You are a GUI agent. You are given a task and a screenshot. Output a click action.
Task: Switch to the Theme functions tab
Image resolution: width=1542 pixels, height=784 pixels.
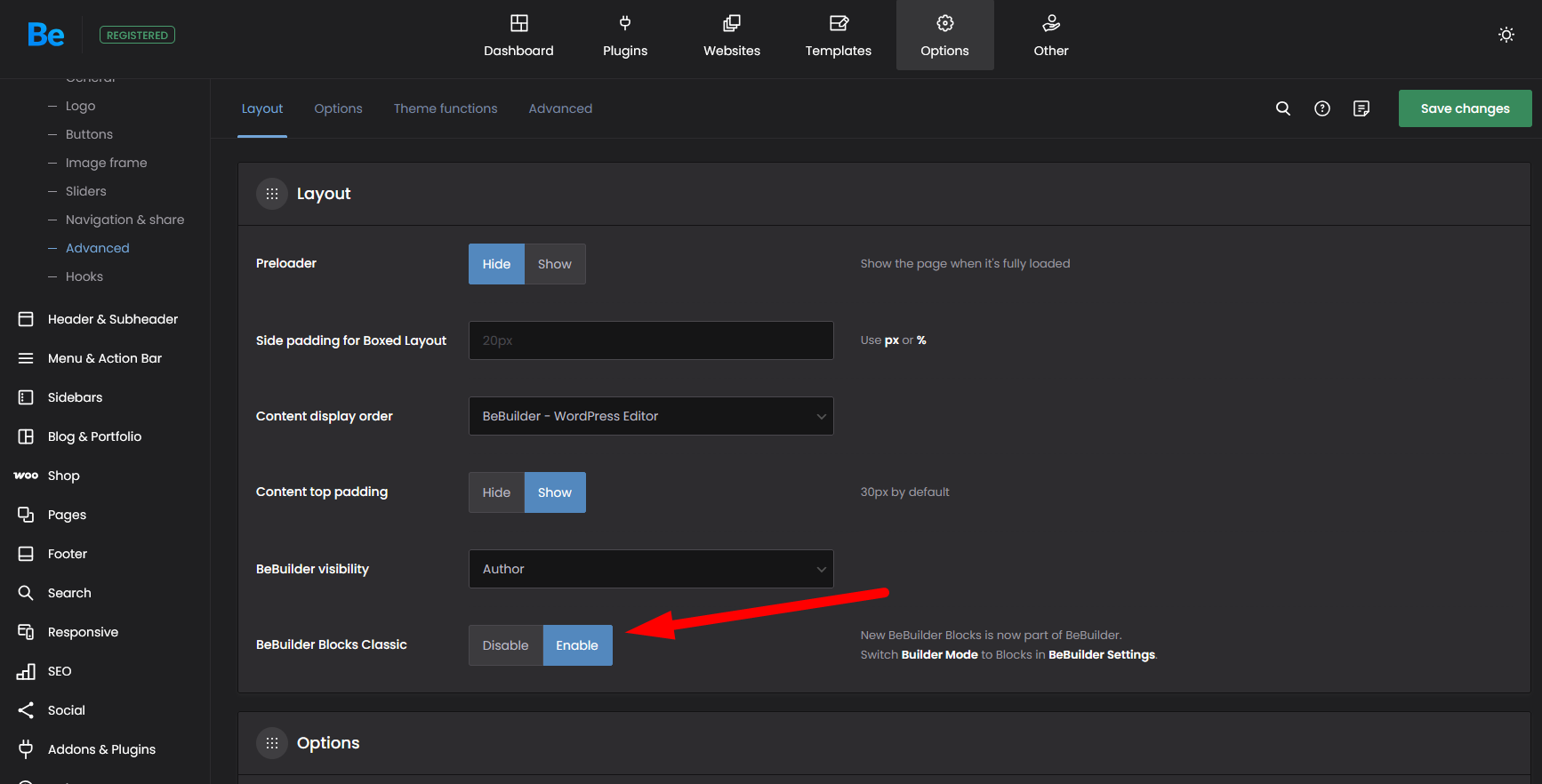(x=446, y=108)
